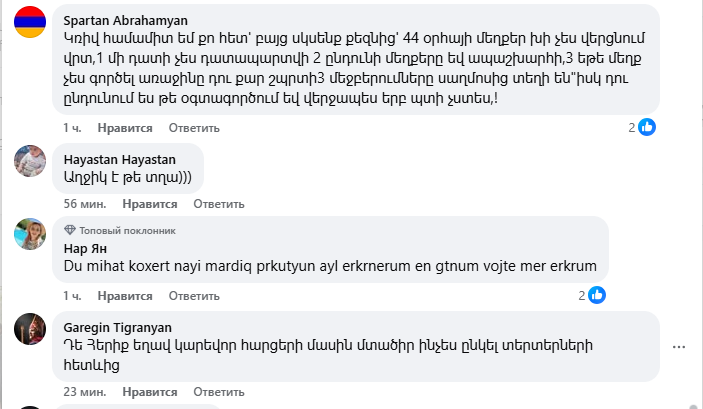Open the Spartan Abrahamyan profile name link
The width and height of the screenshot is (703, 409).
pyautogui.click(x=124, y=20)
